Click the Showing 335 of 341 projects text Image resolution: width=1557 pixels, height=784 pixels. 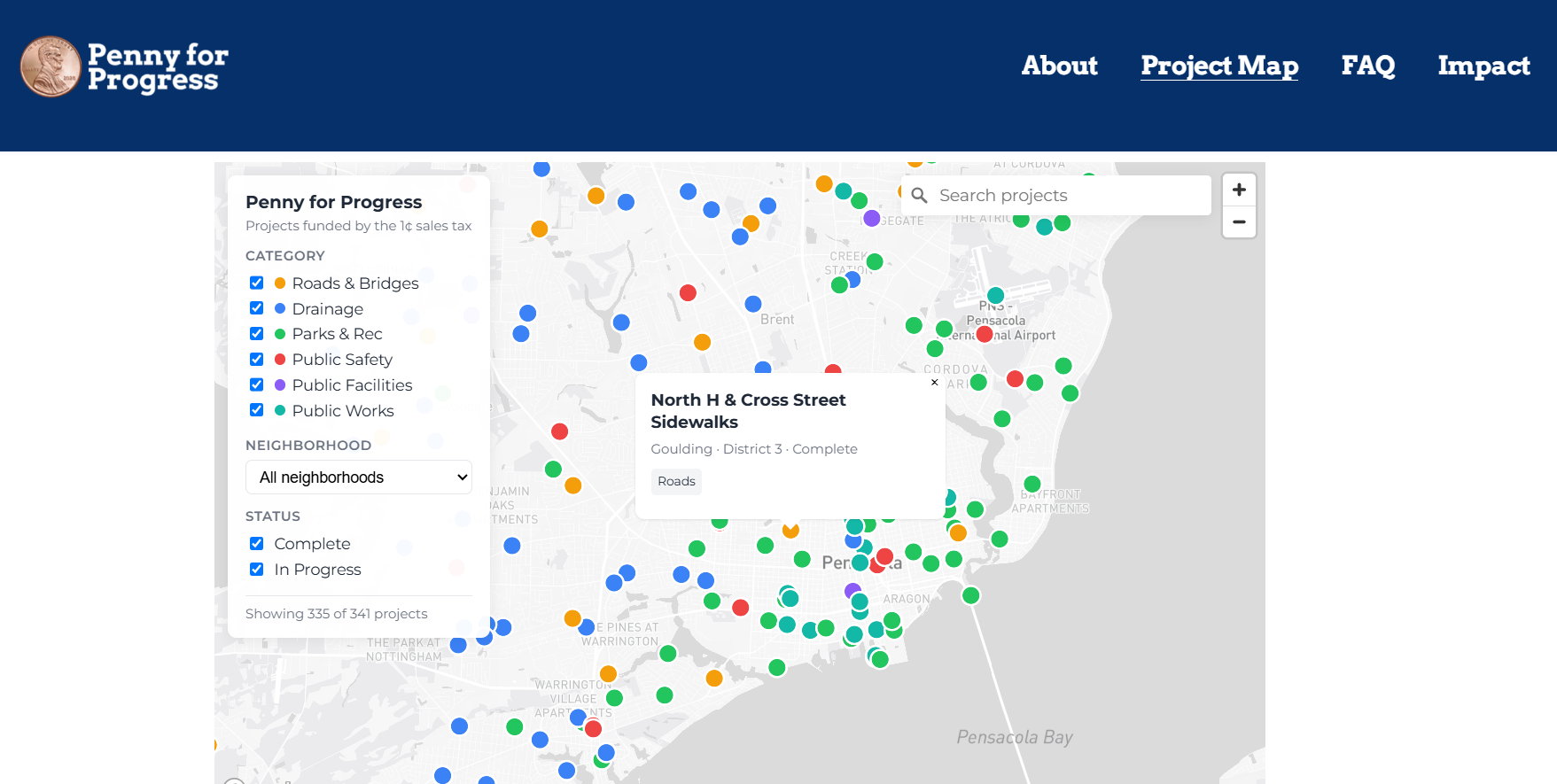pyautogui.click(x=337, y=614)
